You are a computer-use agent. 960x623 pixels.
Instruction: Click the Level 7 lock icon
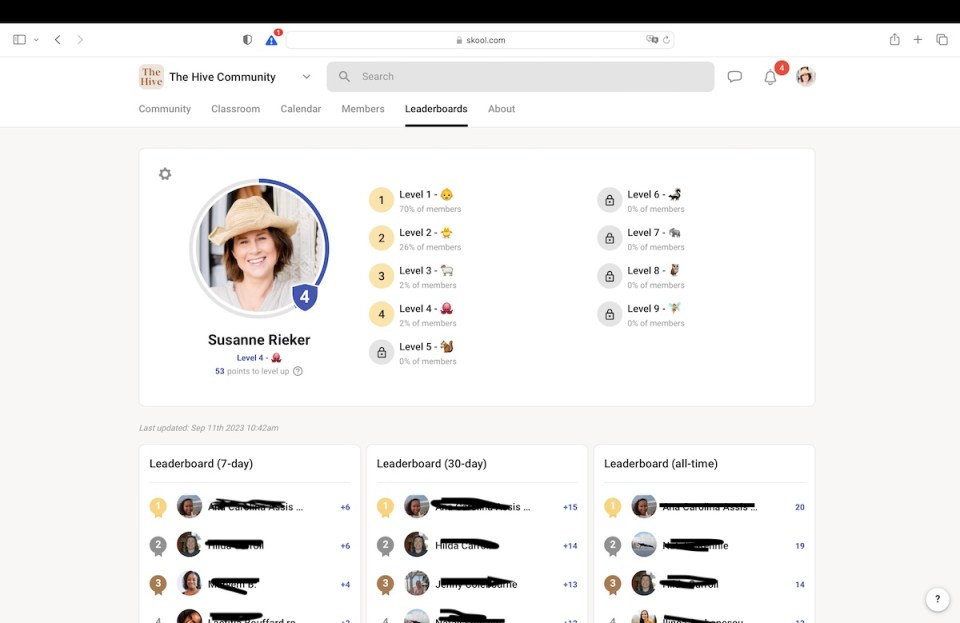pos(610,238)
